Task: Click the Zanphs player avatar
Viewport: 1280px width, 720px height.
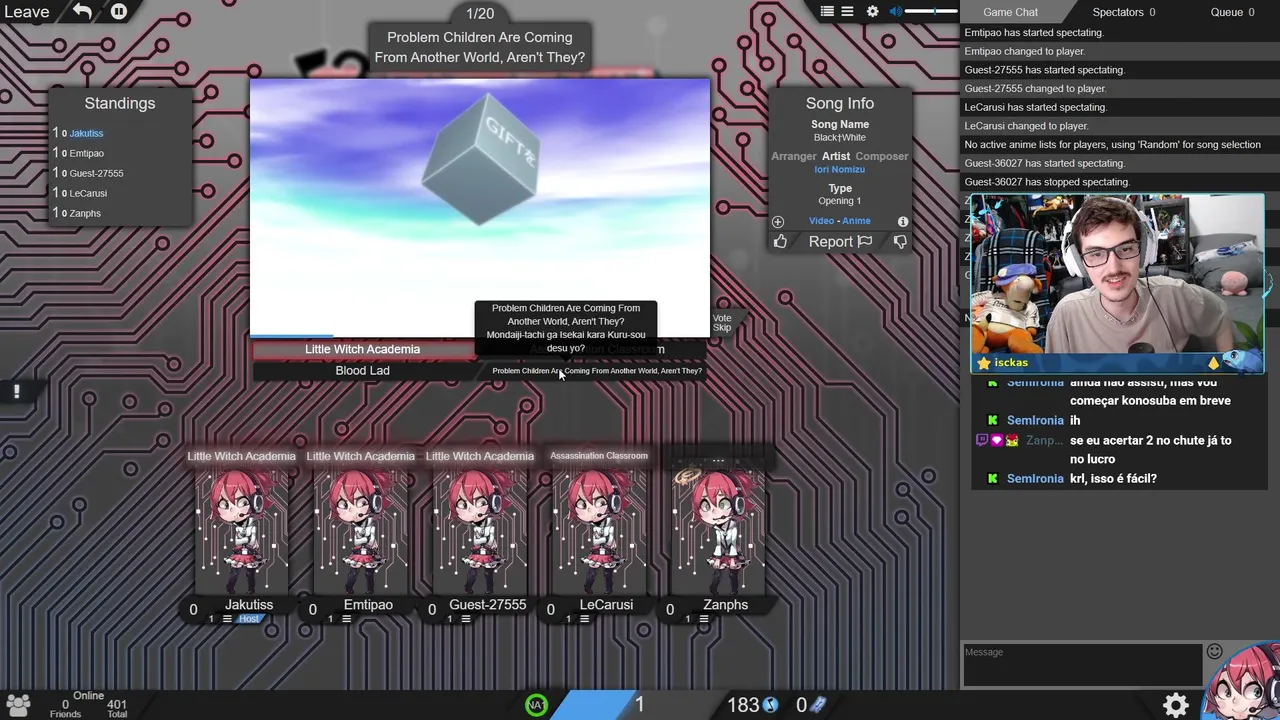Action: [718, 530]
